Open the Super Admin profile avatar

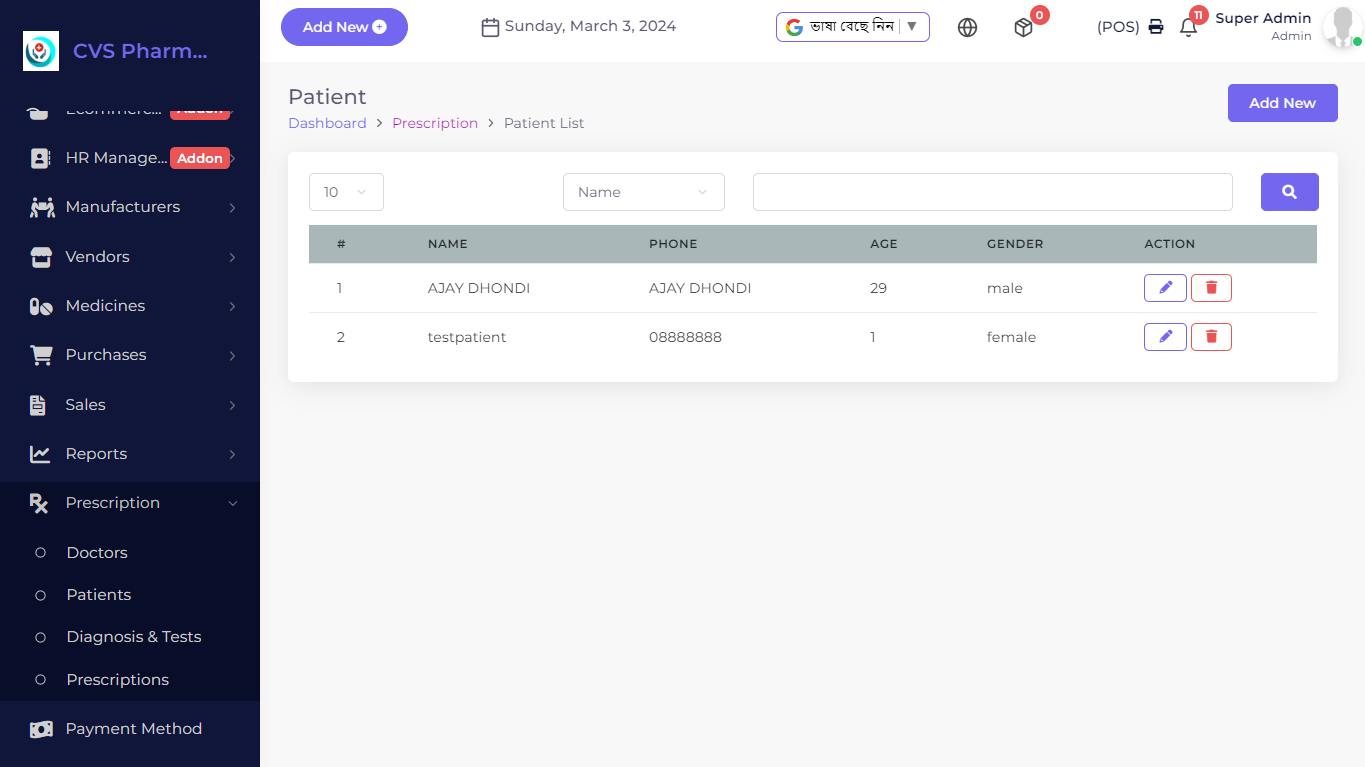coord(1340,27)
